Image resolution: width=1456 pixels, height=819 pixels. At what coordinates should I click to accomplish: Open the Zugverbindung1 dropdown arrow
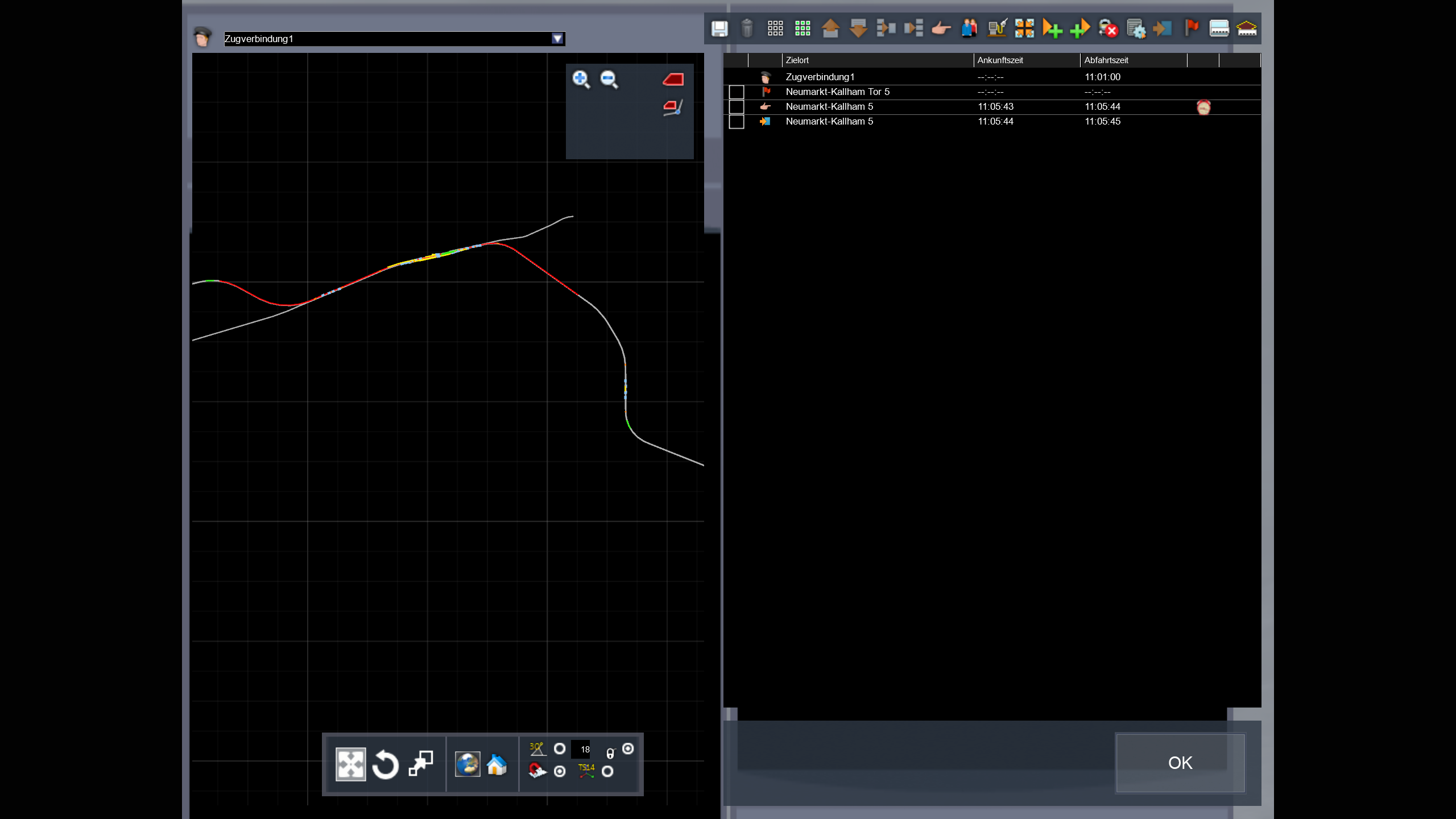point(557,39)
